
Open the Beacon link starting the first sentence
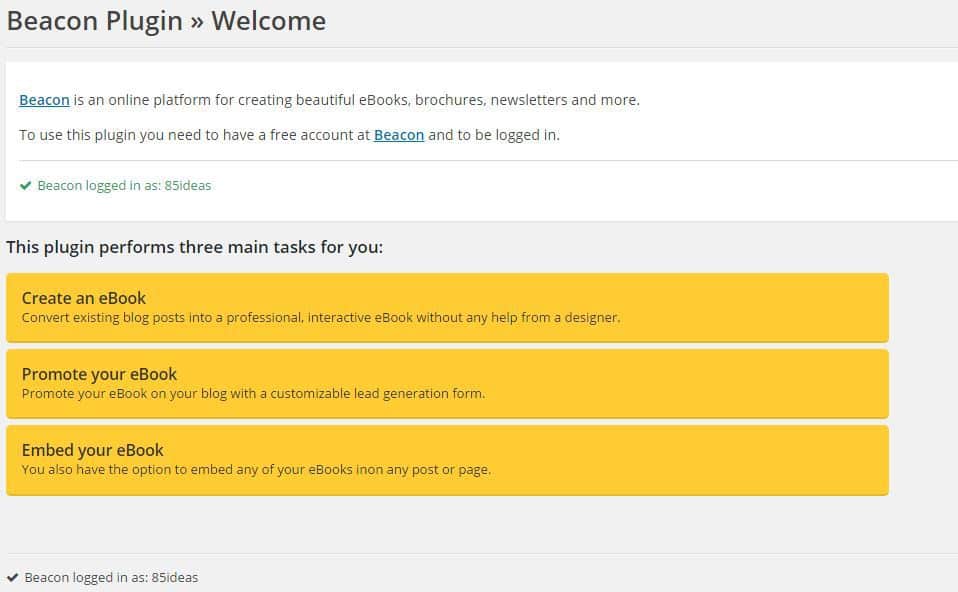44,100
